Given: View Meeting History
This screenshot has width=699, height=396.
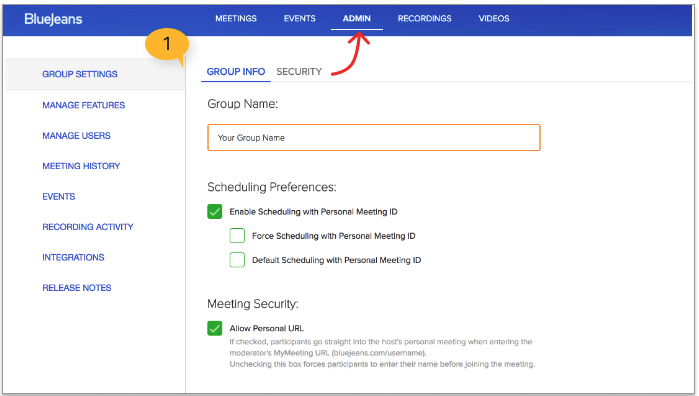Looking at the screenshot, I should click(x=81, y=166).
